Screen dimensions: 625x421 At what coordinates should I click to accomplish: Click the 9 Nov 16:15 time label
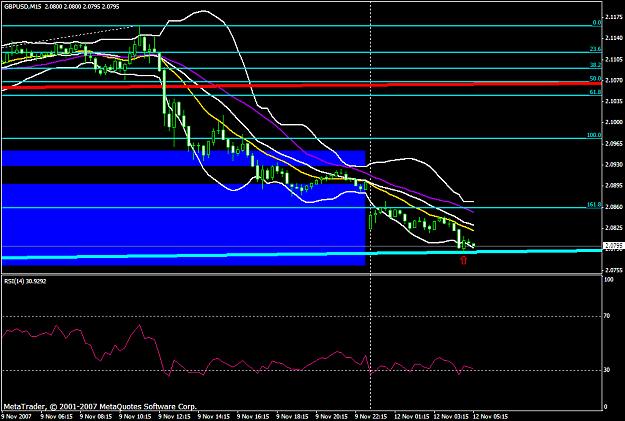click(x=253, y=417)
